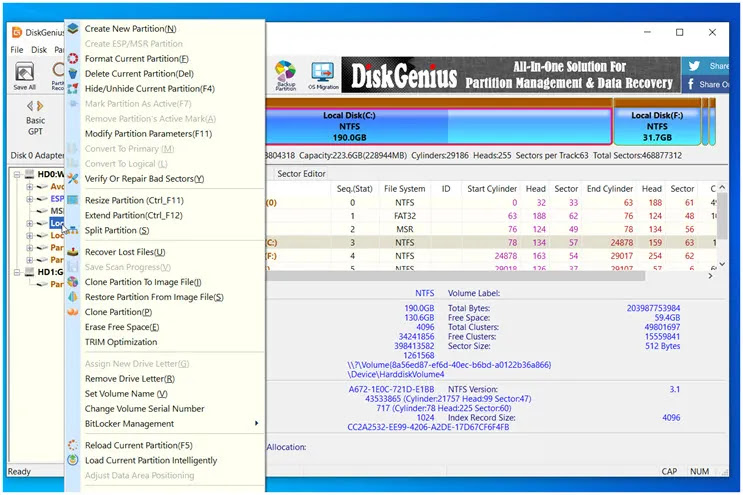Click the File System column header
This screenshot has height=495, width=743.
point(404,189)
